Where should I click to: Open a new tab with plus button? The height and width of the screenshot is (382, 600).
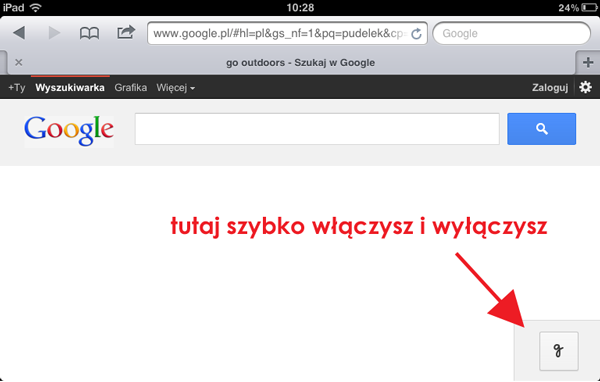tap(588, 62)
